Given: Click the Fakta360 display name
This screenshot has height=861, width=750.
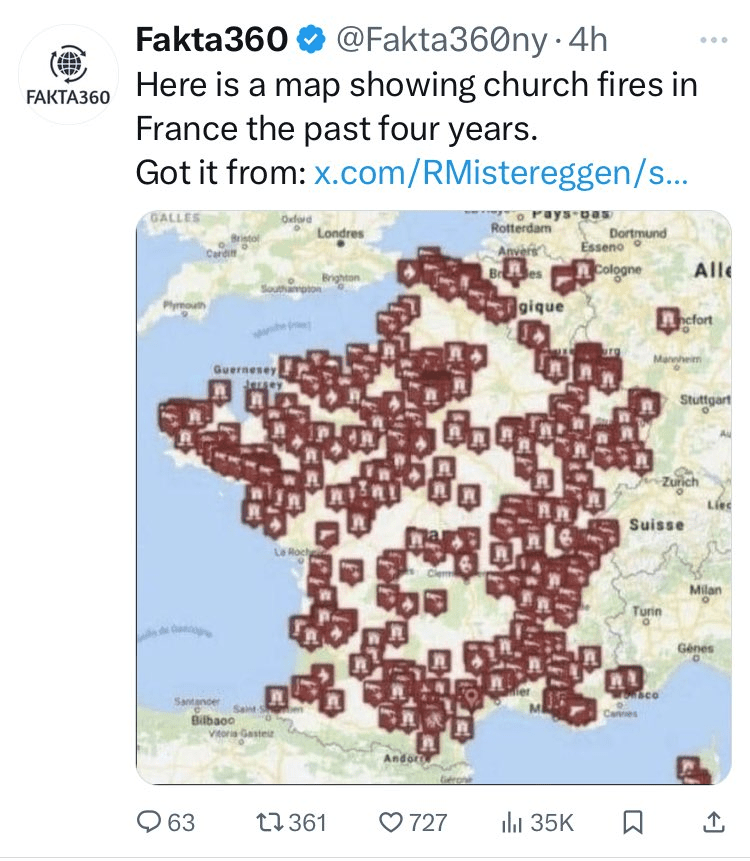Looking at the screenshot, I should [213, 41].
